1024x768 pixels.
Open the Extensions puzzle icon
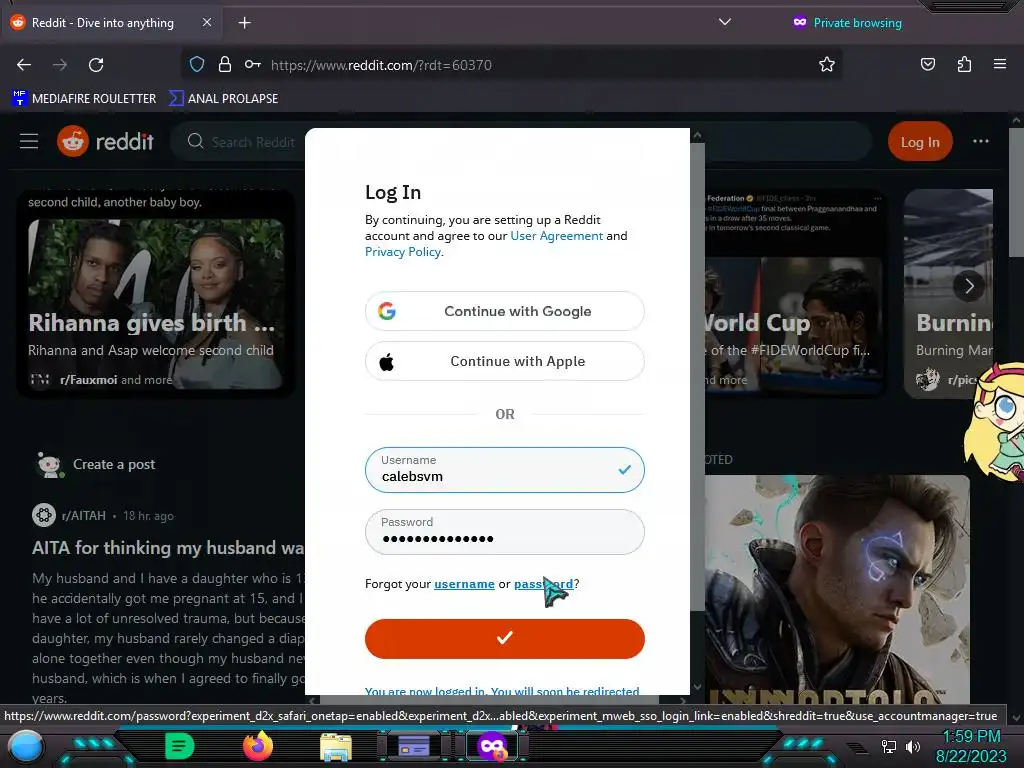964,64
